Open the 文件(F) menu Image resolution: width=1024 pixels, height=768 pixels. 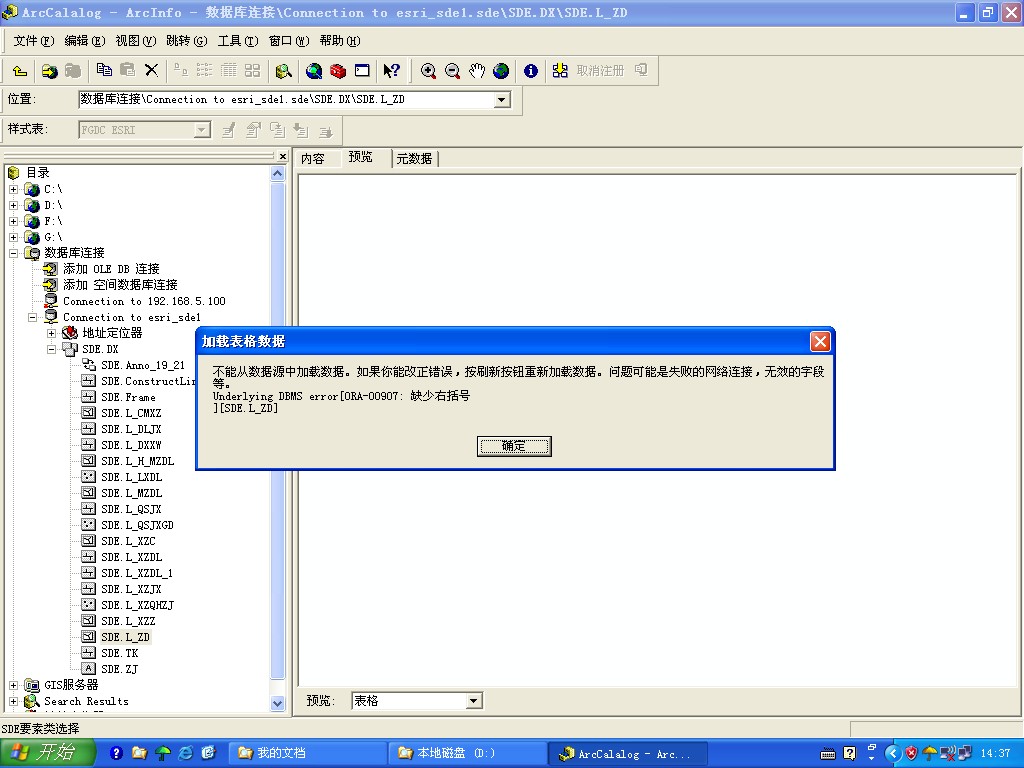click(x=33, y=41)
